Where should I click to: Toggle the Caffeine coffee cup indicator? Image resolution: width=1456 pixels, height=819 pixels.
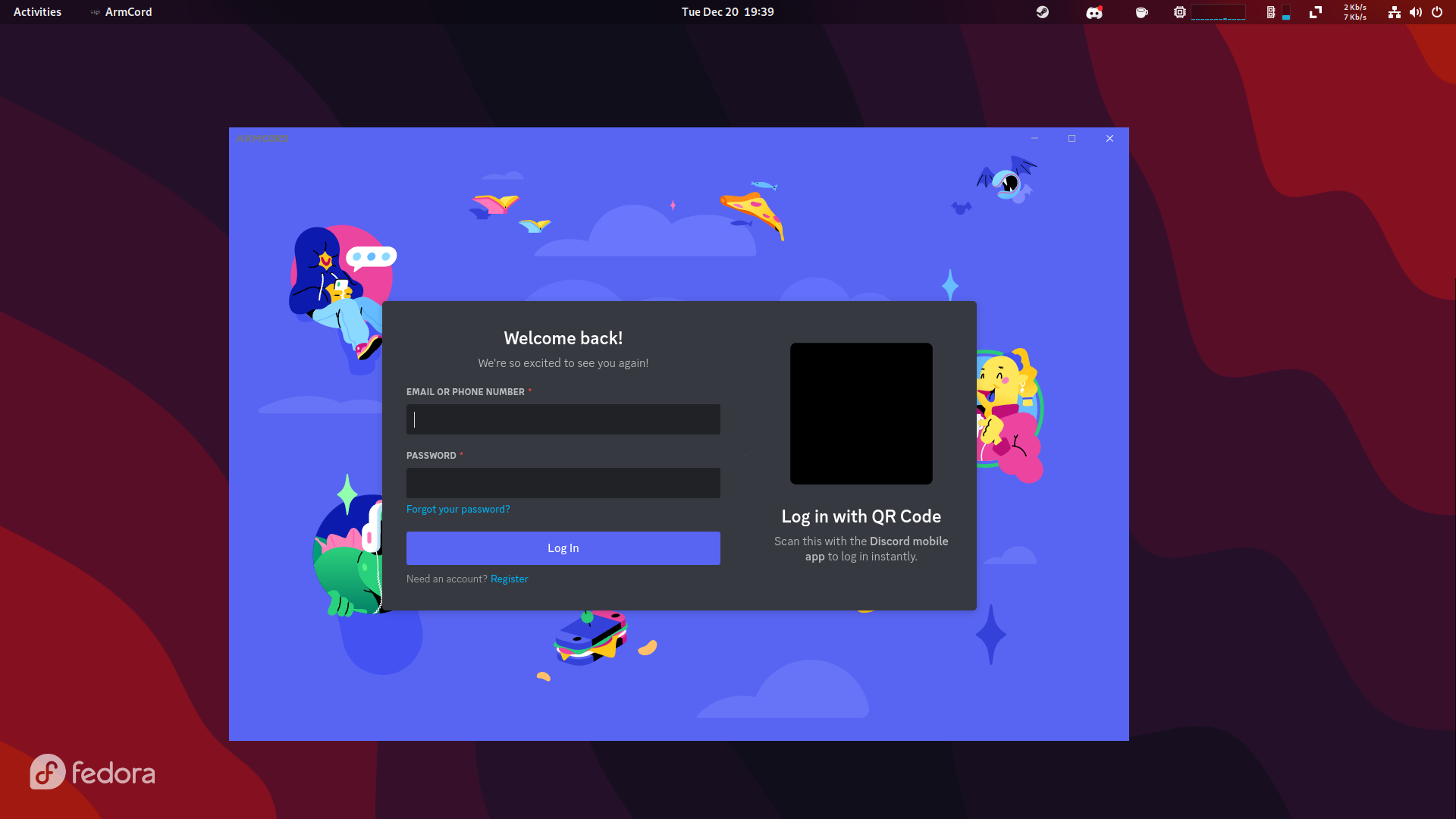click(x=1141, y=12)
